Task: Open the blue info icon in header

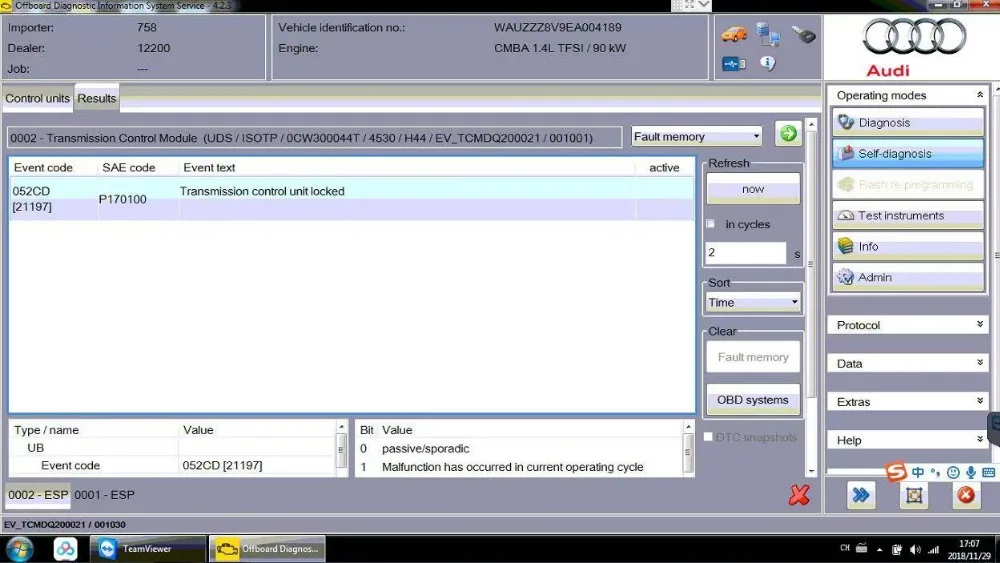Action: click(x=768, y=63)
